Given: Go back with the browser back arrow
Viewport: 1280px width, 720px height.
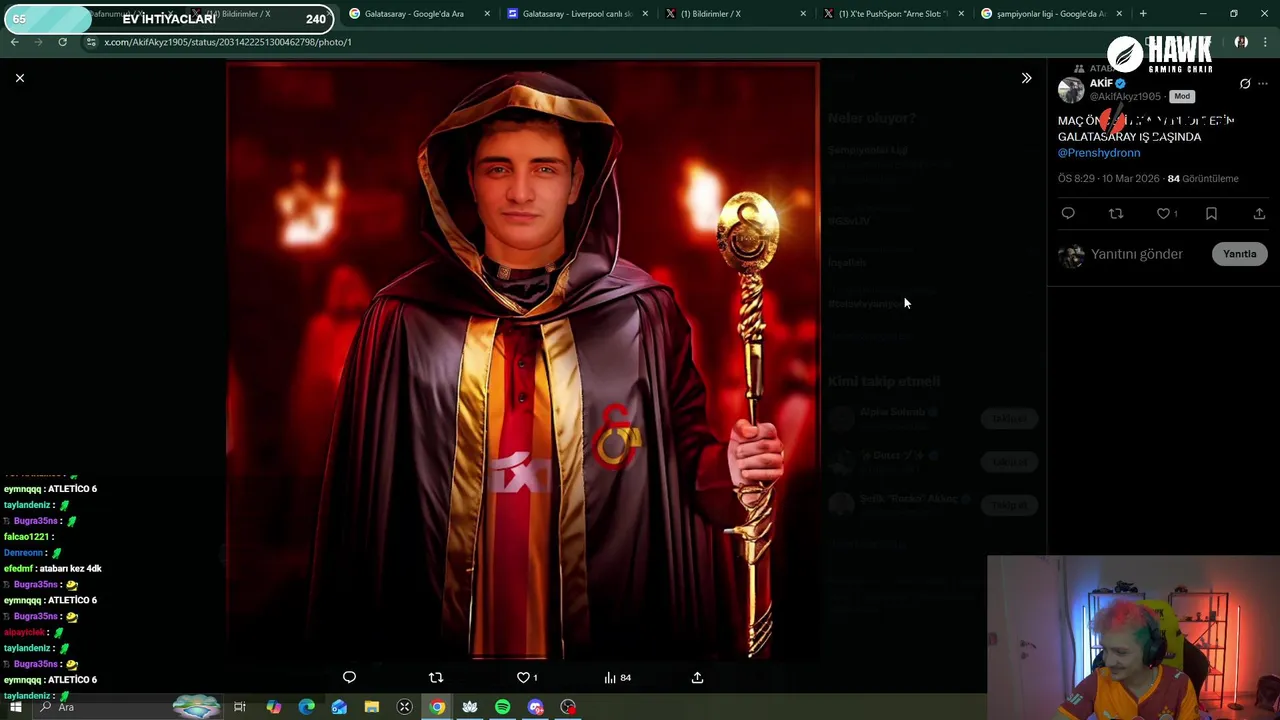Looking at the screenshot, I should [15, 42].
